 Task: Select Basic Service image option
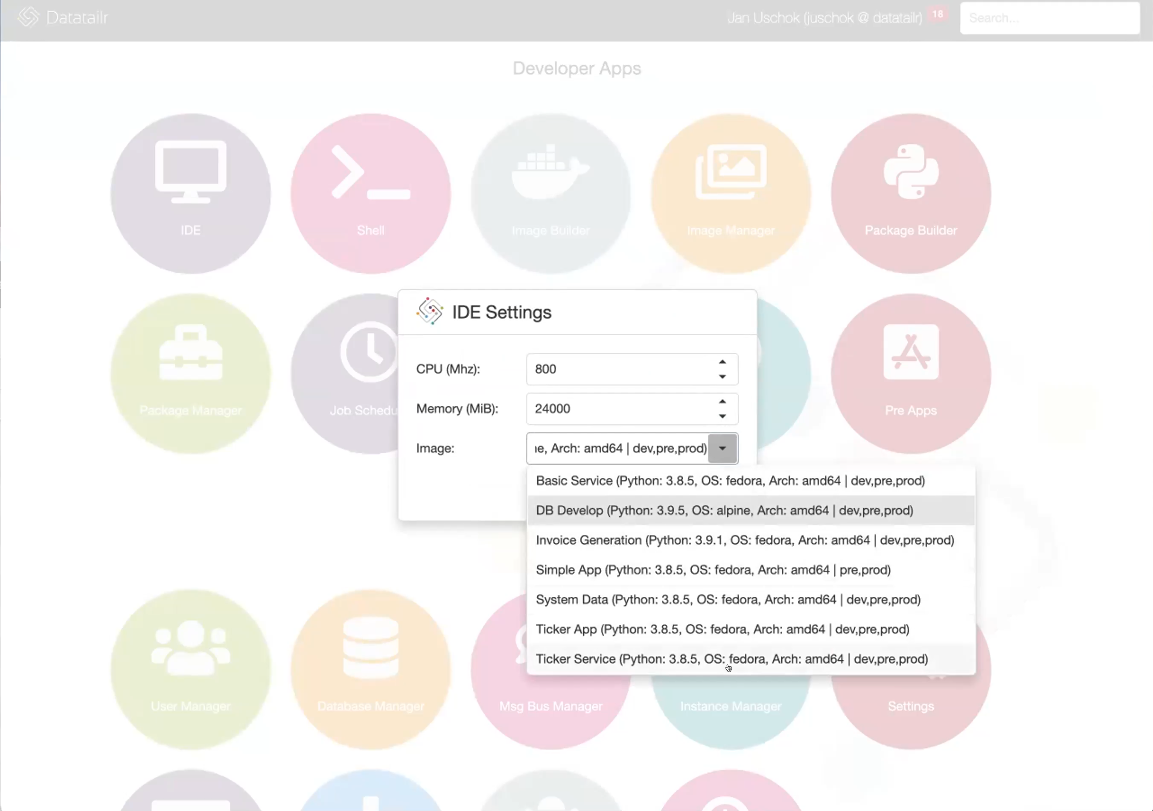click(751, 480)
